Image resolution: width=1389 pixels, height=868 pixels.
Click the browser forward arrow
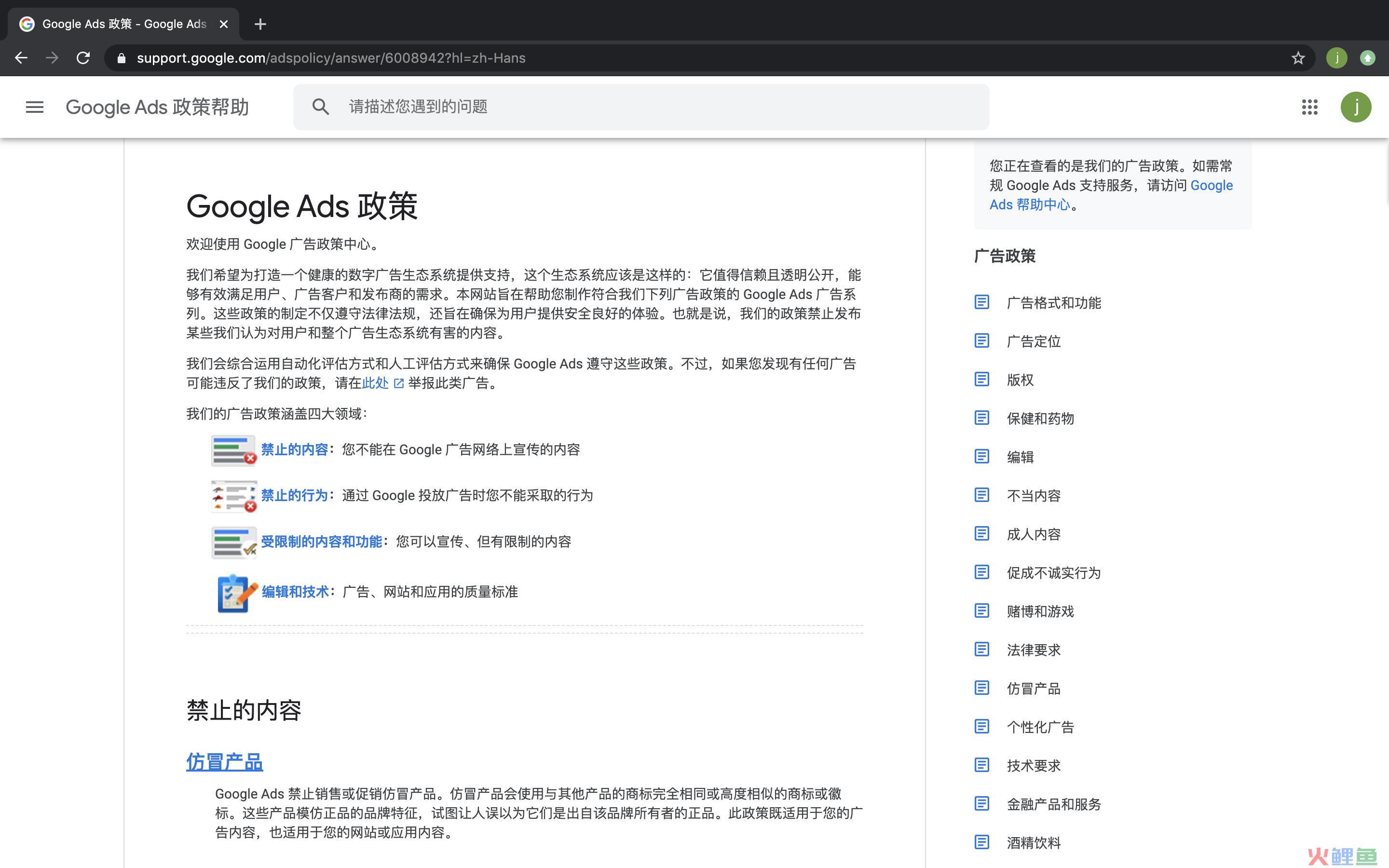52,58
